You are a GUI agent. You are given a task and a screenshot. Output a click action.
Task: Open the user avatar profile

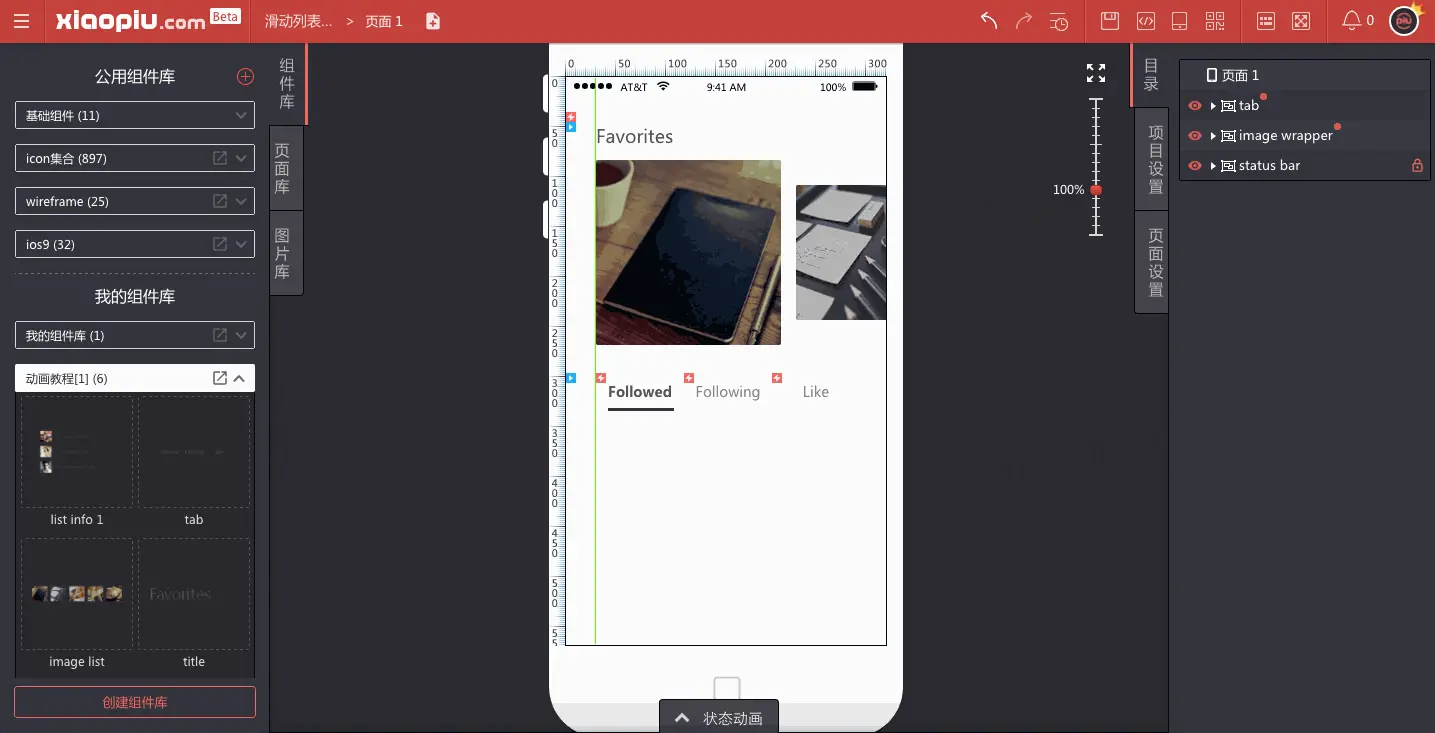(1405, 20)
